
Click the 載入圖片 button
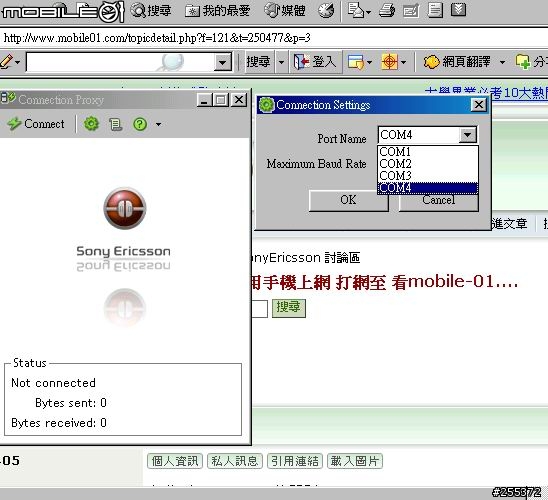[355, 461]
